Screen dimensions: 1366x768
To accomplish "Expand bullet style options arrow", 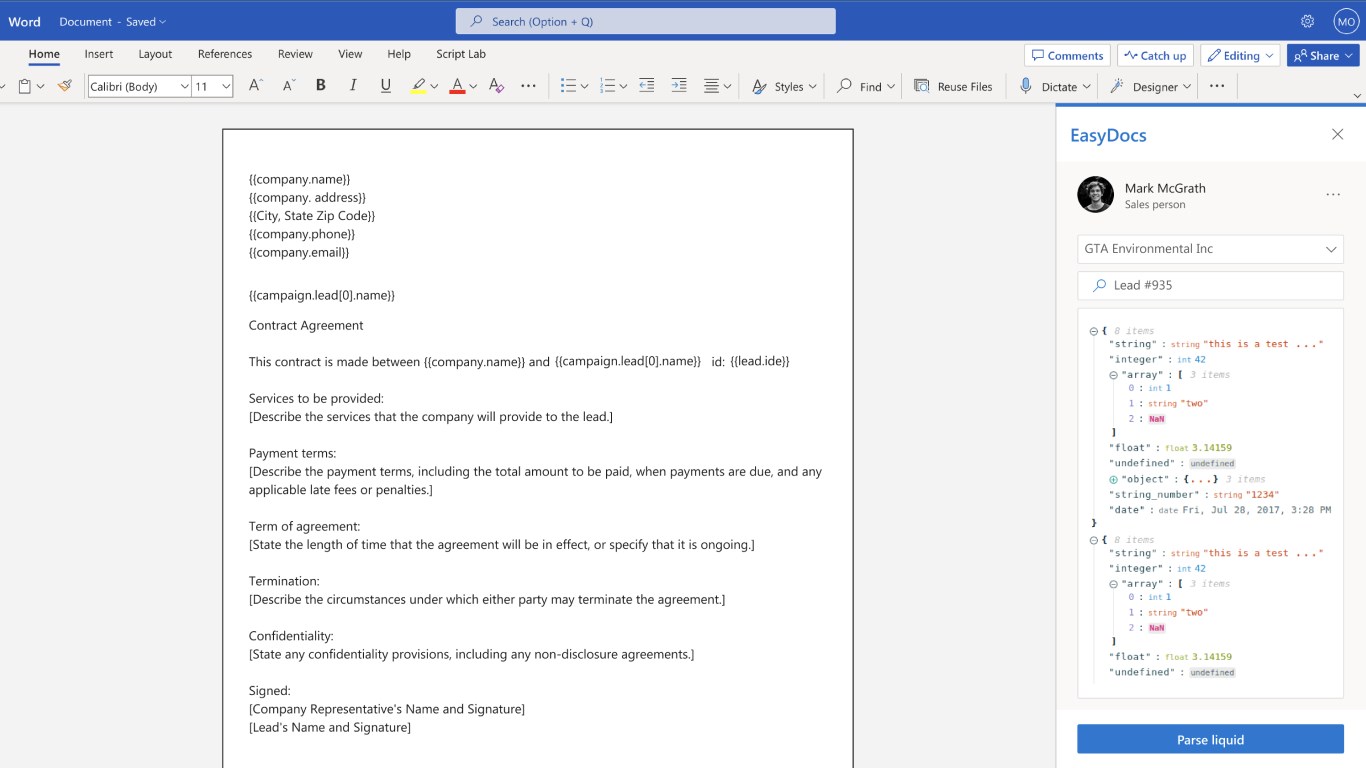I will coord(584,87).
